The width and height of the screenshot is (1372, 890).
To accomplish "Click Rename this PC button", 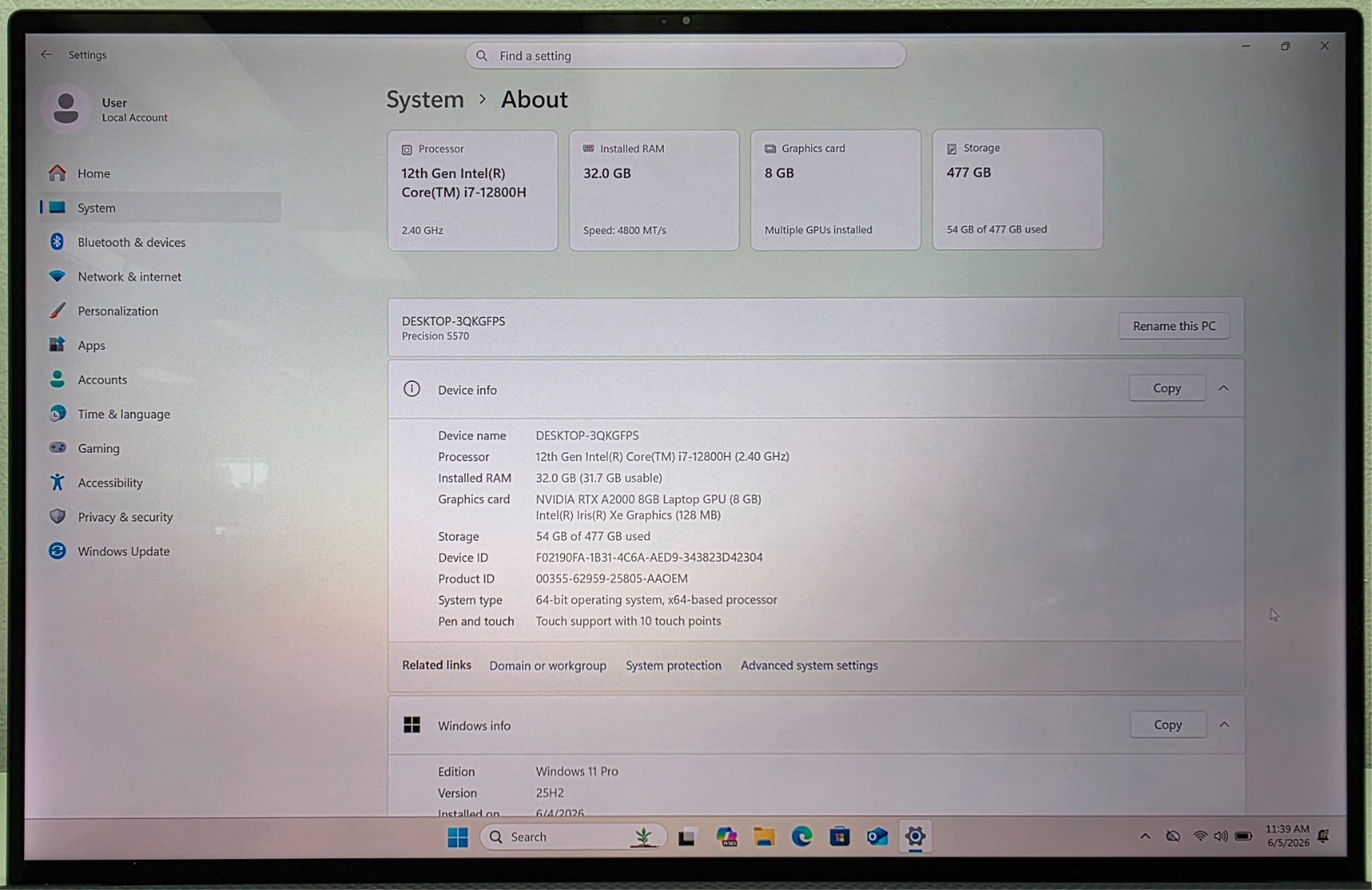I will (1174, 326).
